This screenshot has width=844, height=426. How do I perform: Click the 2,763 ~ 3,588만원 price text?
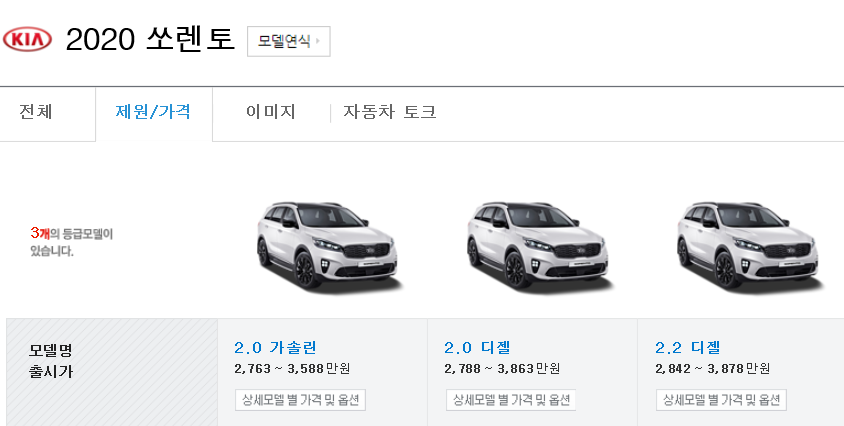click(292, 369)
